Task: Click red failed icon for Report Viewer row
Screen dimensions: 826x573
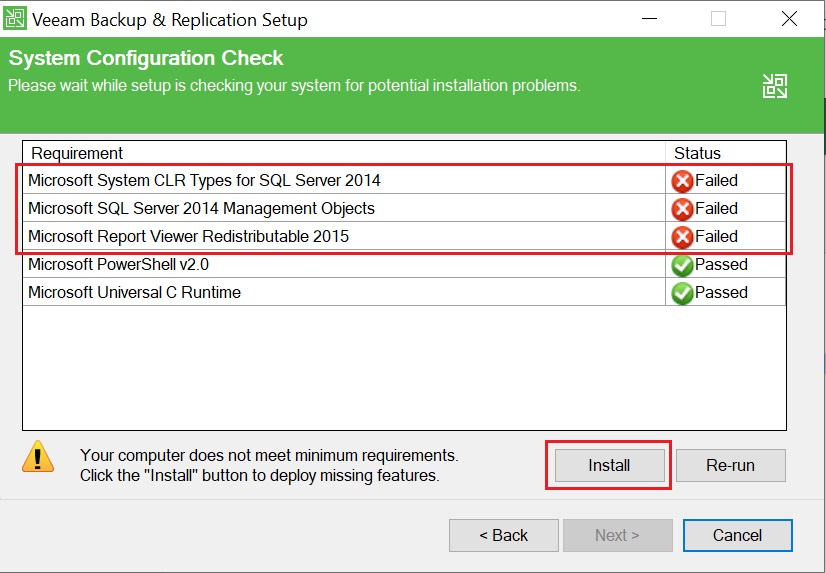Action: pyautogui.click(x=682, y=237)
